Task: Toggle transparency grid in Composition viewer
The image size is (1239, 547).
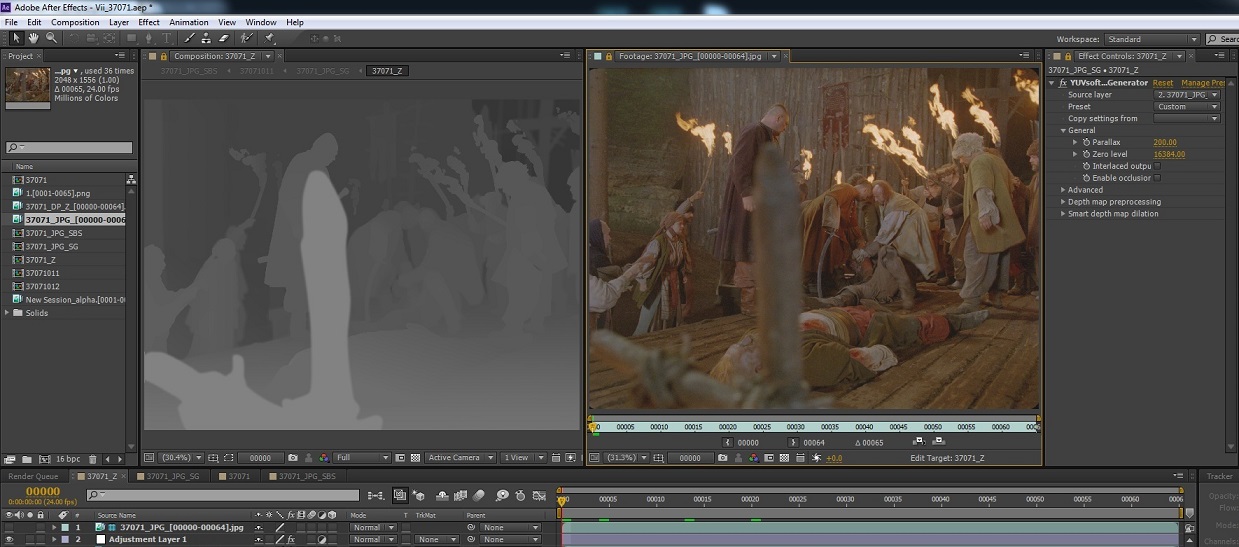Action: (414, 458)
